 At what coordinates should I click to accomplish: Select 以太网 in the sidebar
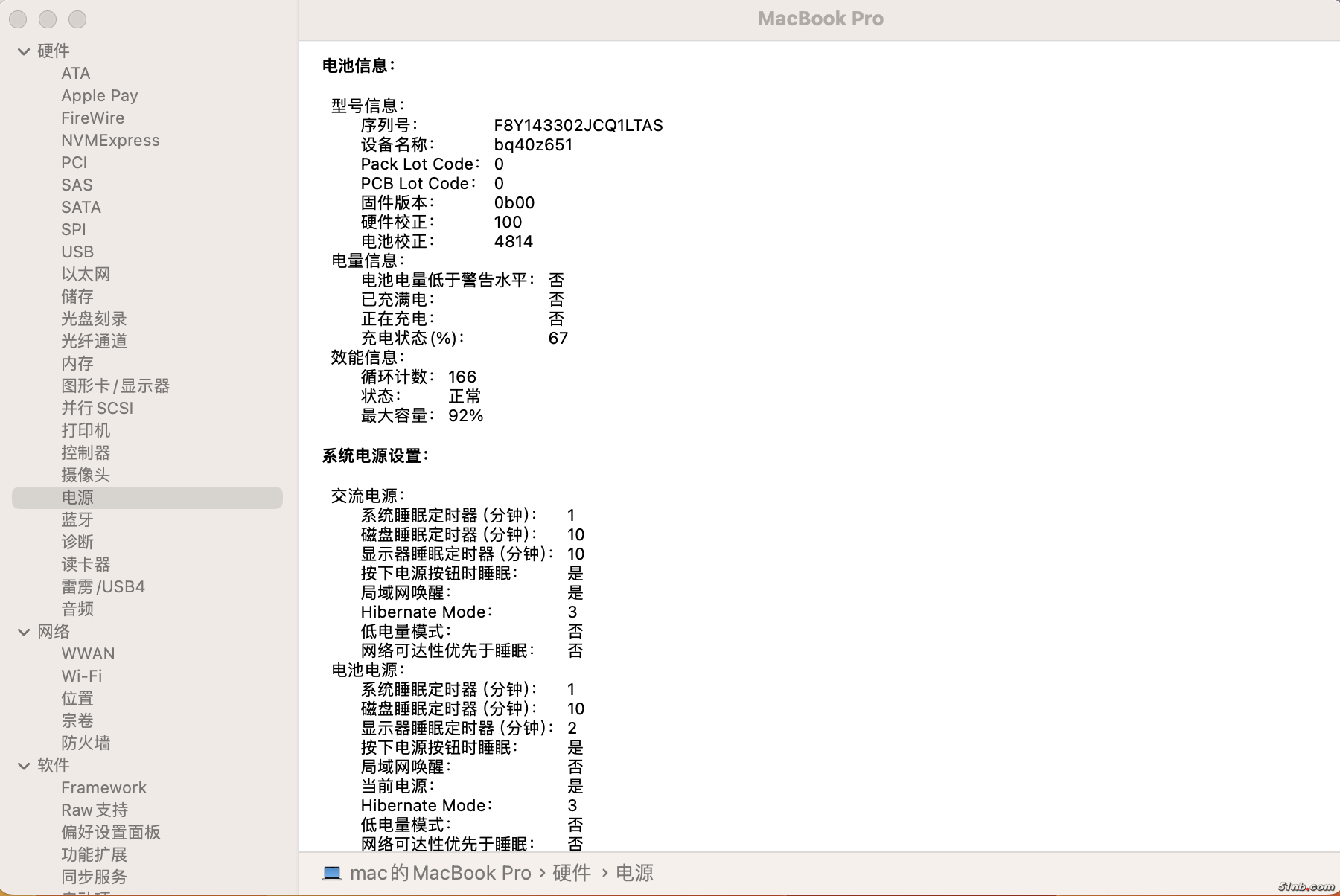[86, 274]
